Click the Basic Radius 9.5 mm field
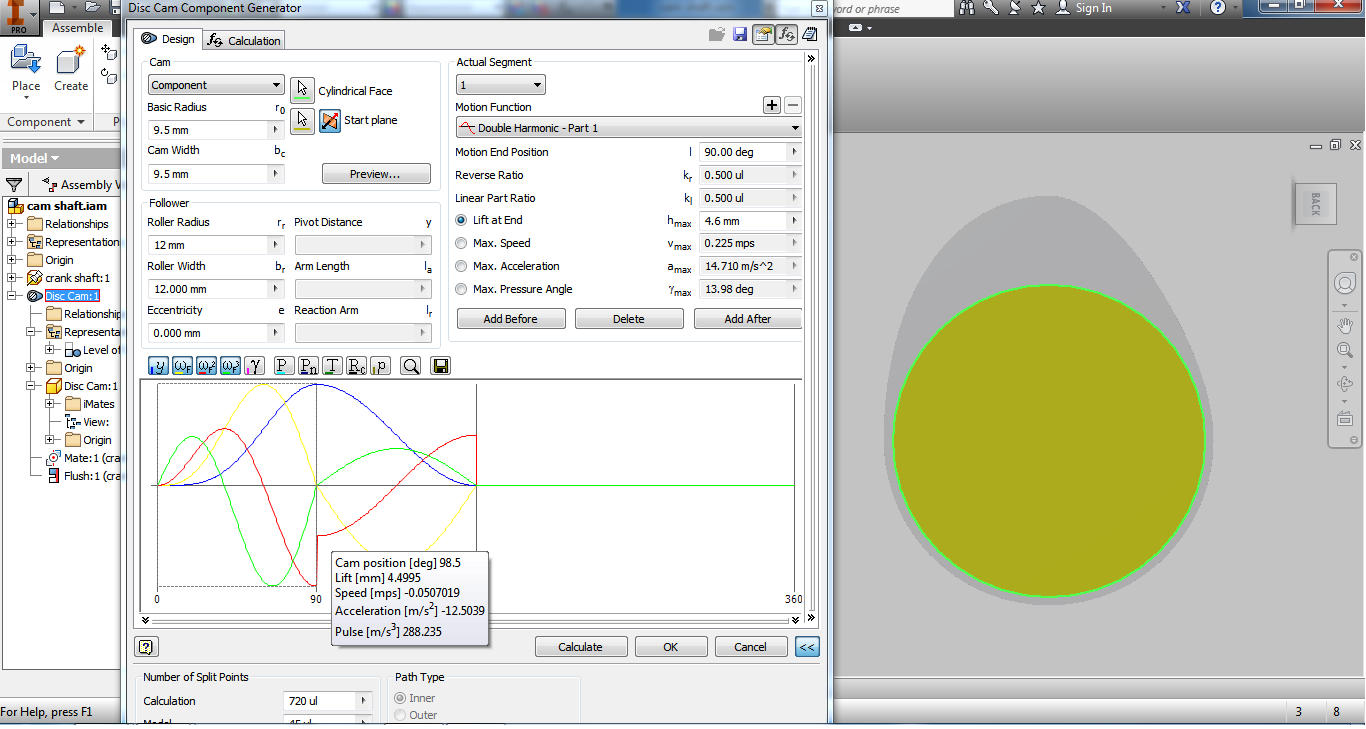1366x729 pixels. coord(216,130)
